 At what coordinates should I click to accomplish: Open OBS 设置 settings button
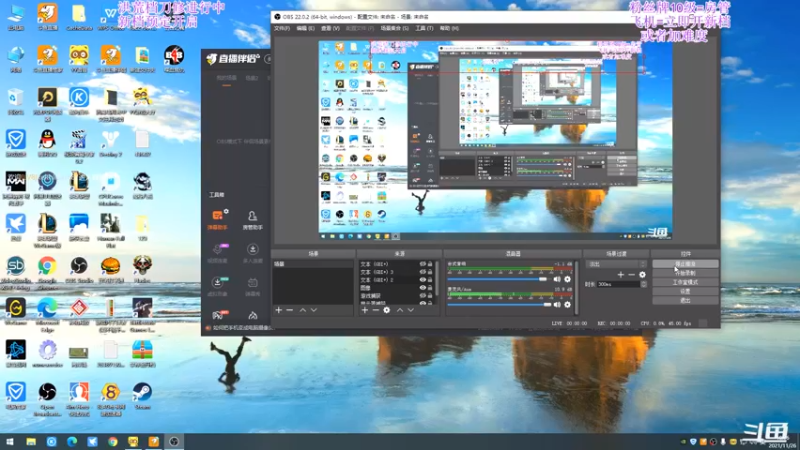coord(685,291)
